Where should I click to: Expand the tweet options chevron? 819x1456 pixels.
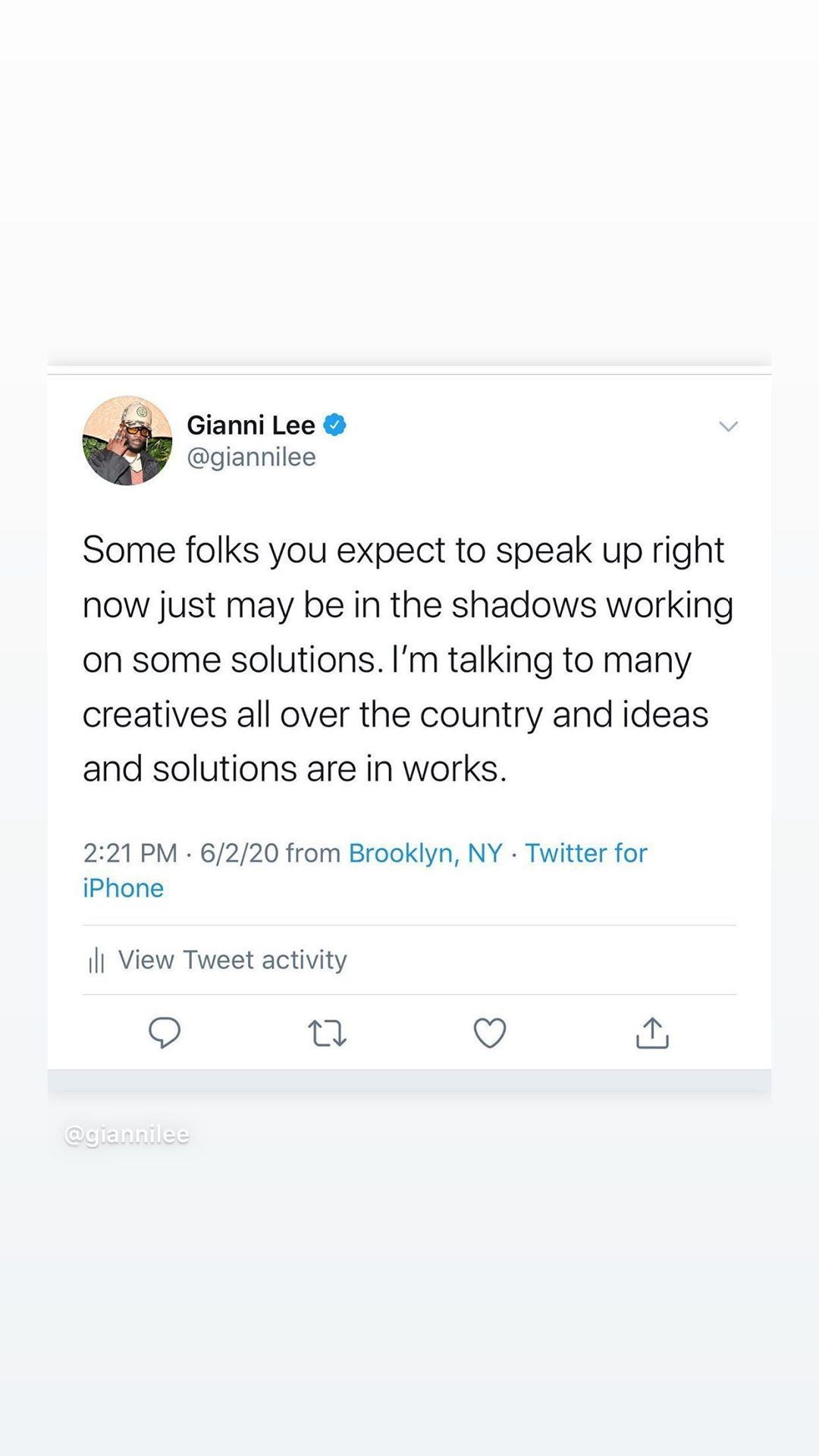(728, 426)
